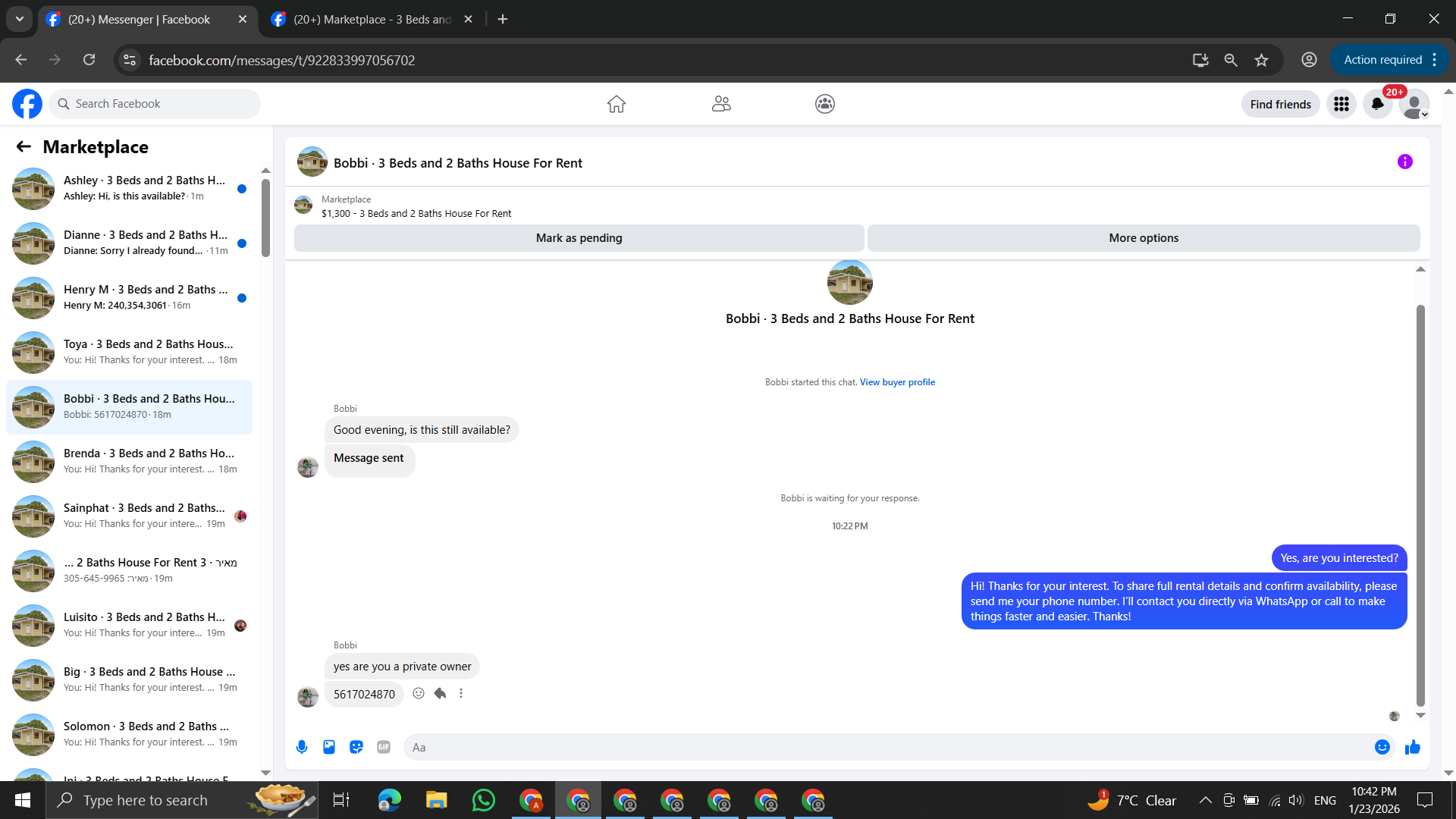Open View buyer profile link
The image size is (1456, 819).
897,382
